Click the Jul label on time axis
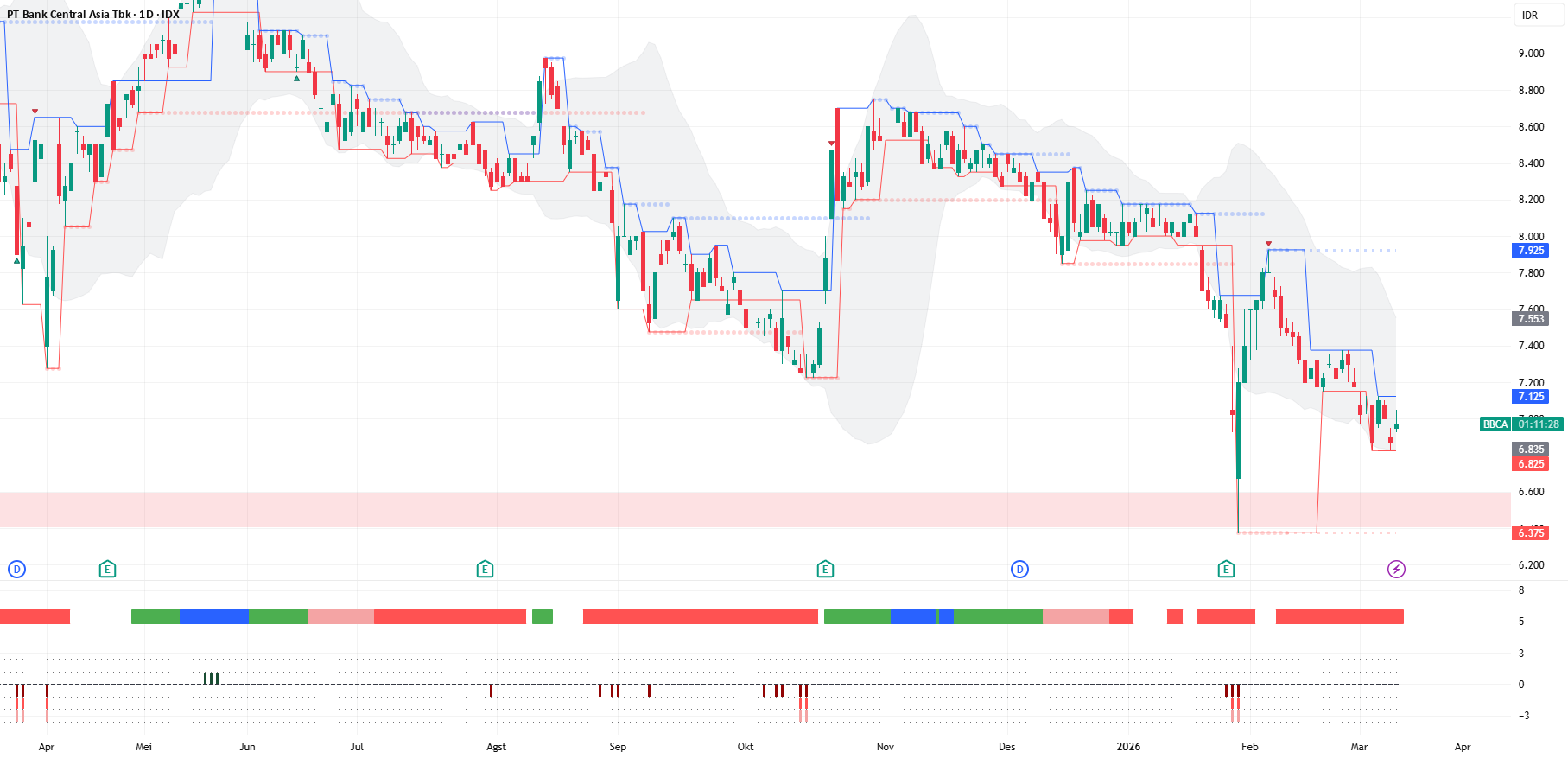Image resolution: width=1568 pixels, height=759 pixels. [x=357, y=747]
